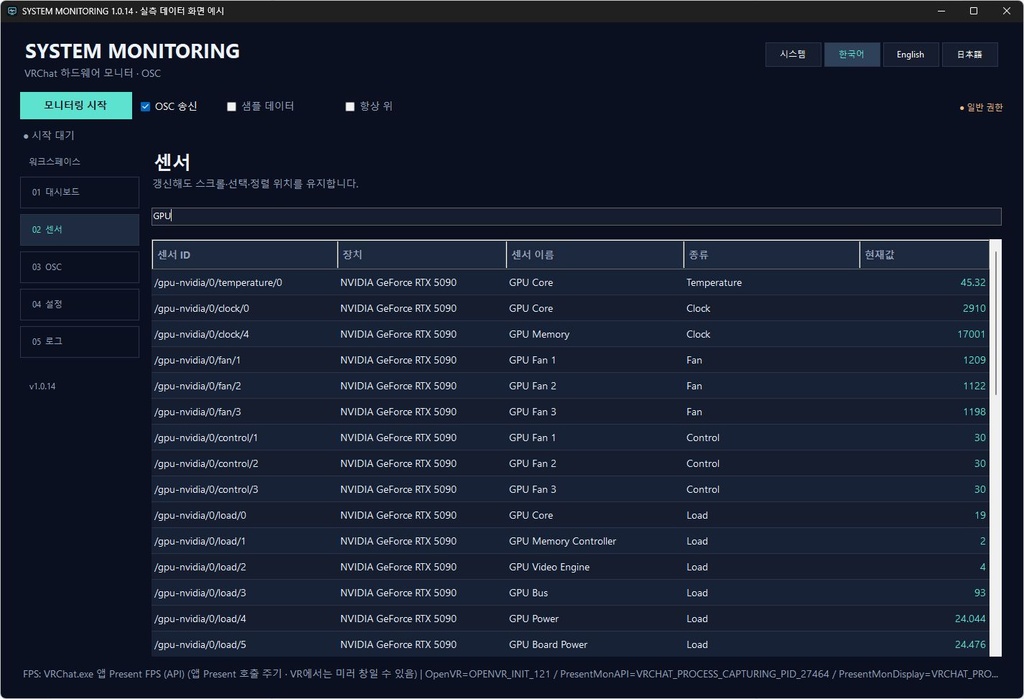
Task: Select the /gpu-nvidia/0/temperature/0 sensor ID
Action: click(219, 283)
